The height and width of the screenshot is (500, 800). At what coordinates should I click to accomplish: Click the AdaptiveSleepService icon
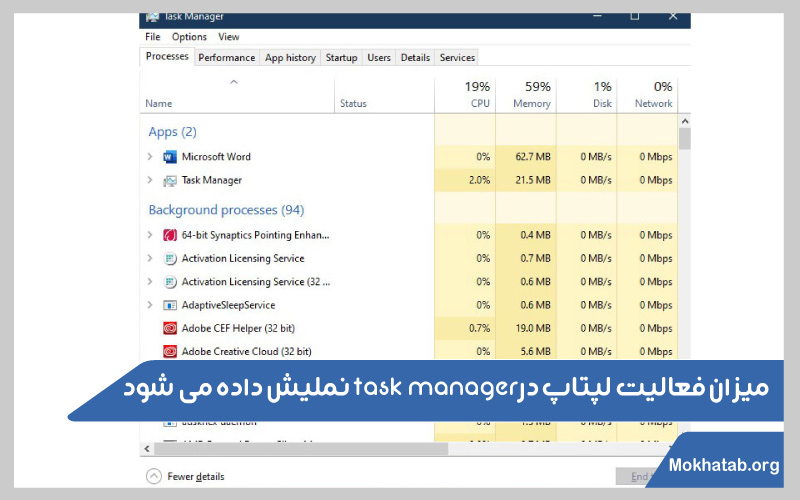click(170, 305)
